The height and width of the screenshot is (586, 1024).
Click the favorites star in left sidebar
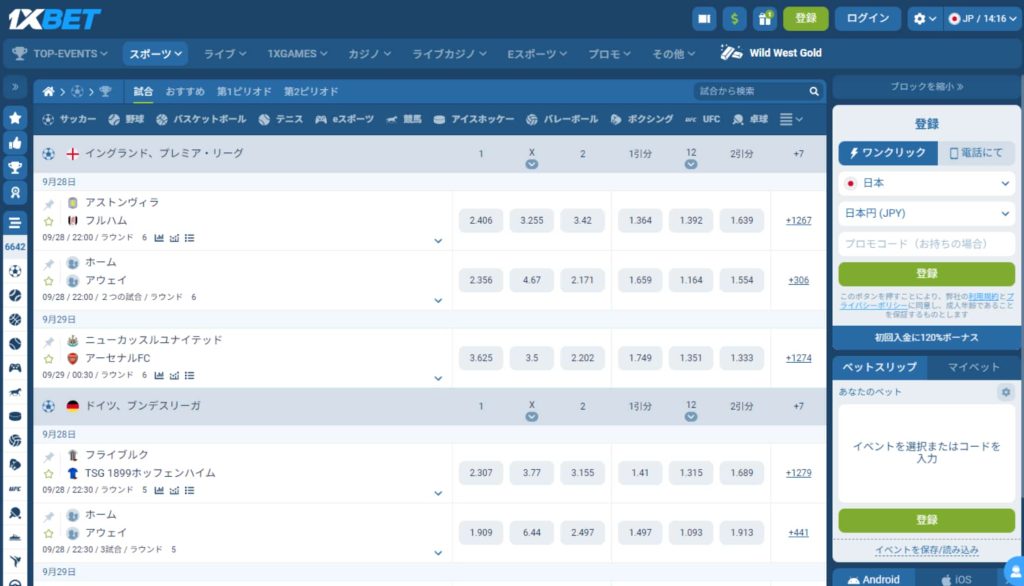pos(15,118)
